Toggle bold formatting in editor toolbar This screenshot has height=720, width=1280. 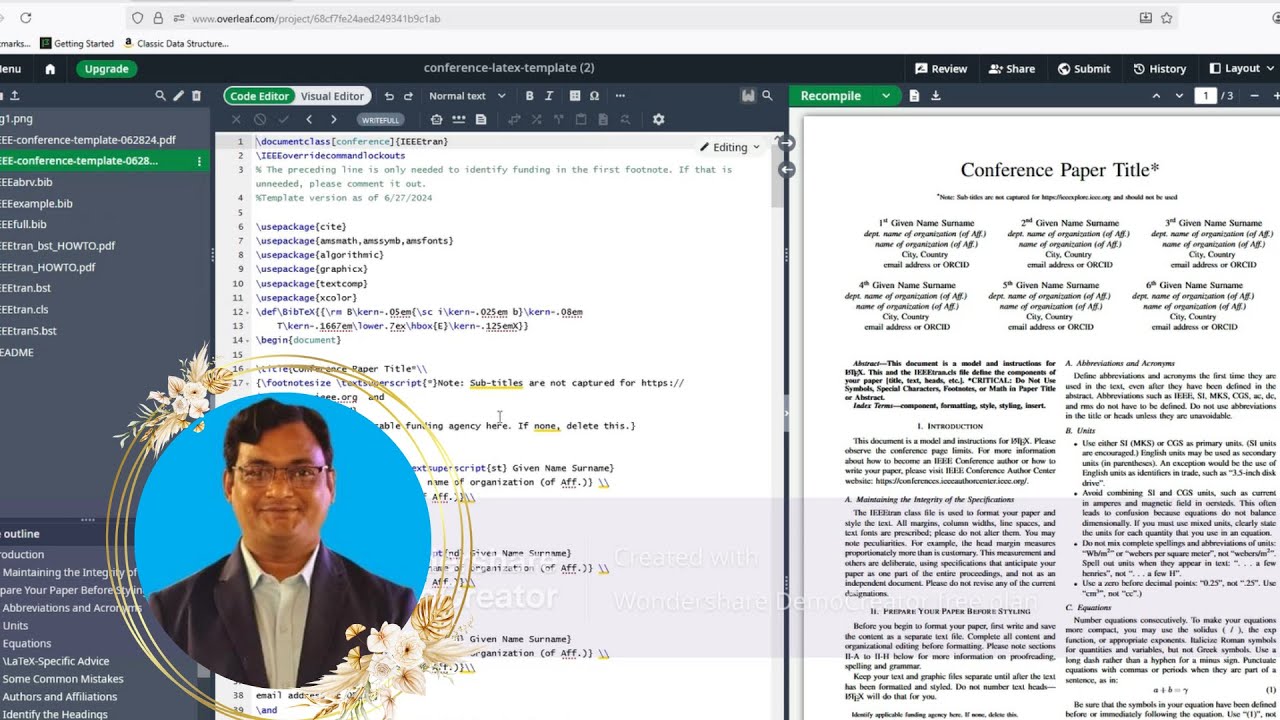click(x=529, y=96)
